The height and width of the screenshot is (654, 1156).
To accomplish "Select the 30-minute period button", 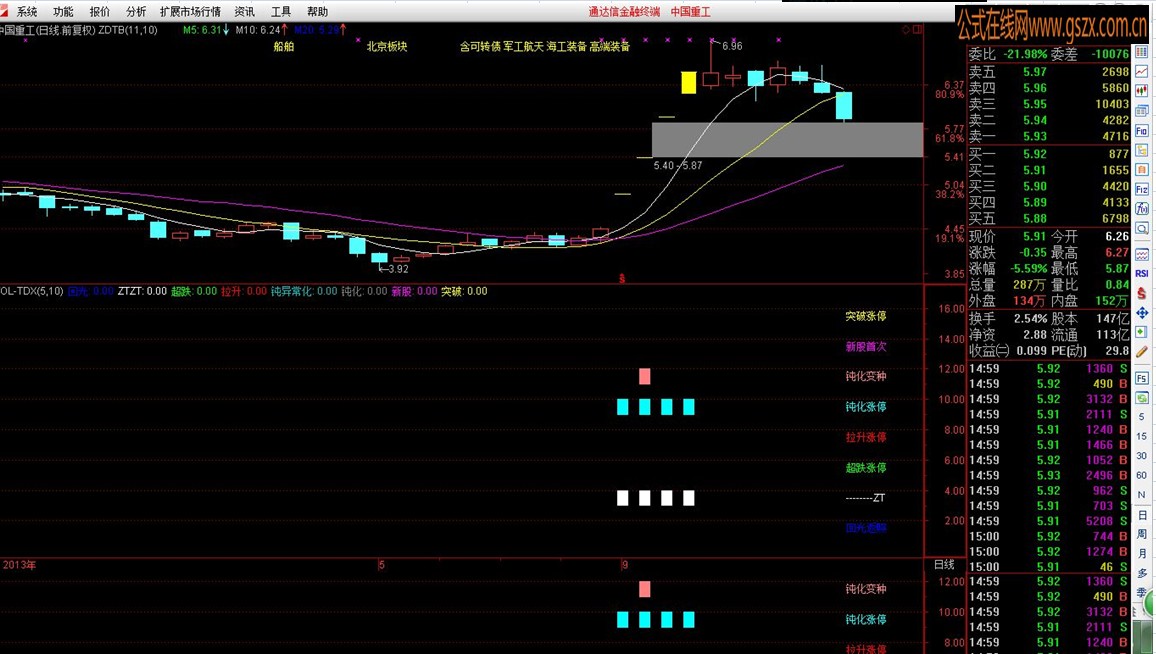I will [1141, 456].
